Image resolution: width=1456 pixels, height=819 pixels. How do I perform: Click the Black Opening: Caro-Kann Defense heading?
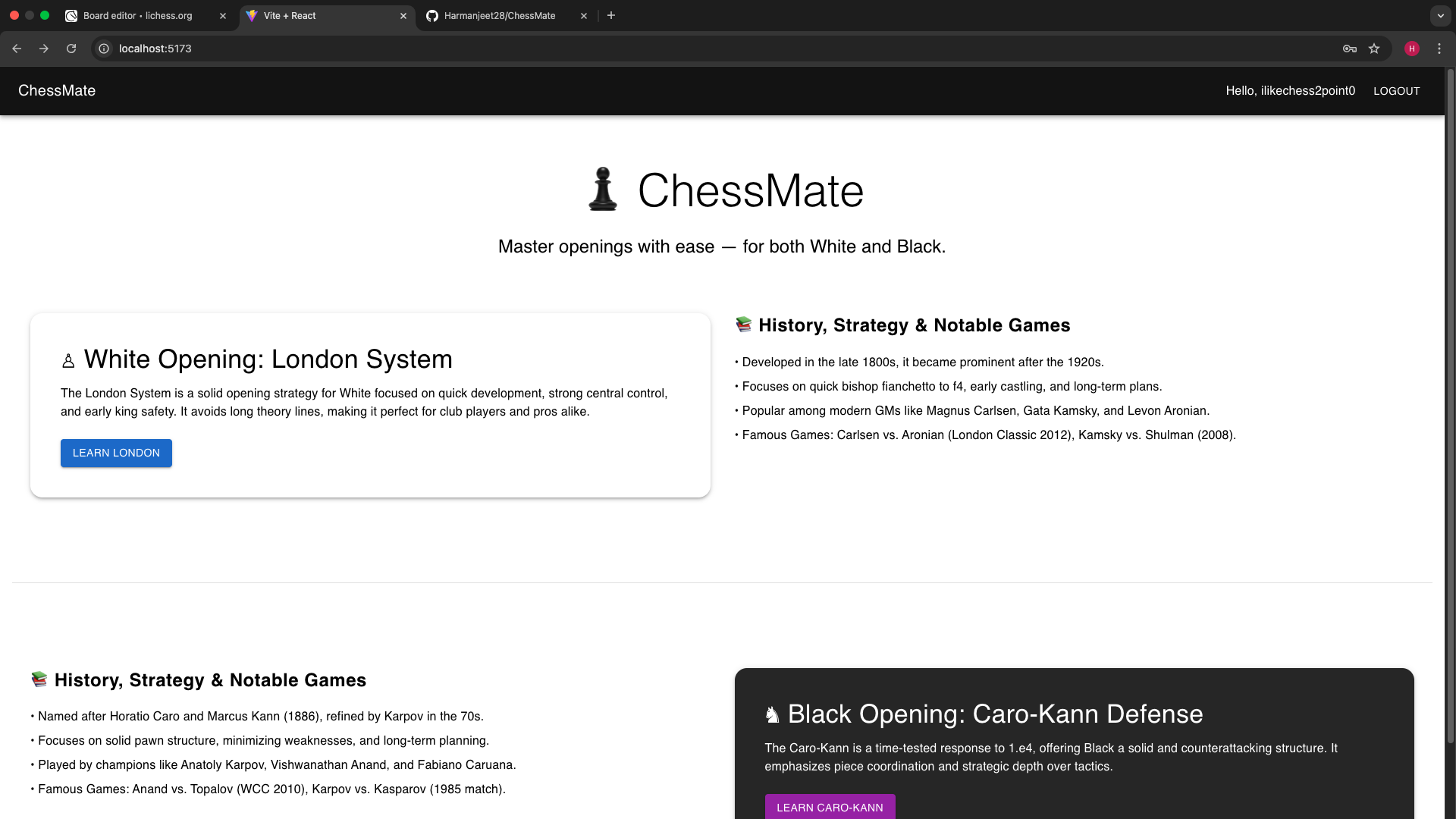tap(995, 714)
